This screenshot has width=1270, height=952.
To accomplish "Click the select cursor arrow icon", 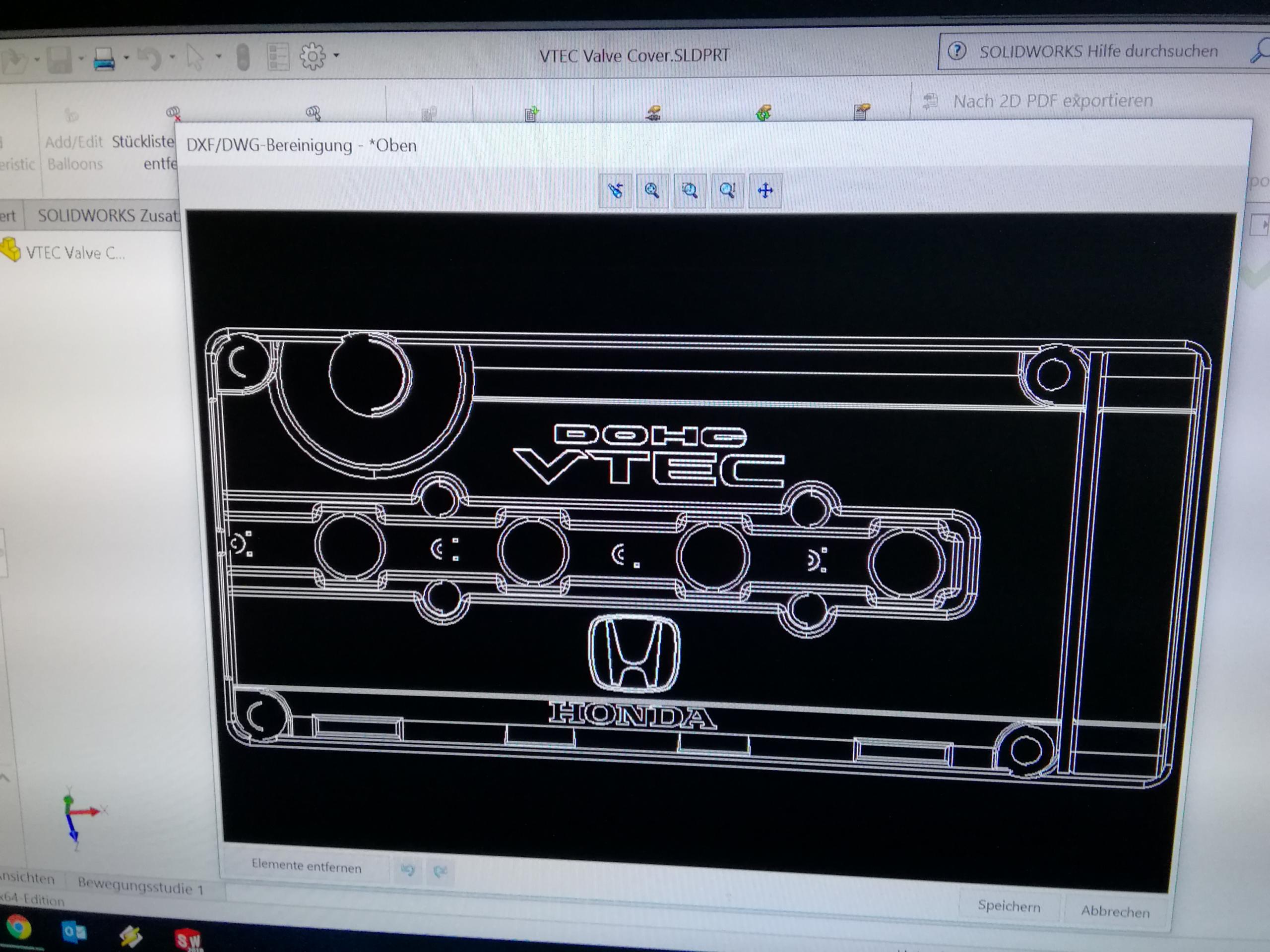I will point(195,58).
